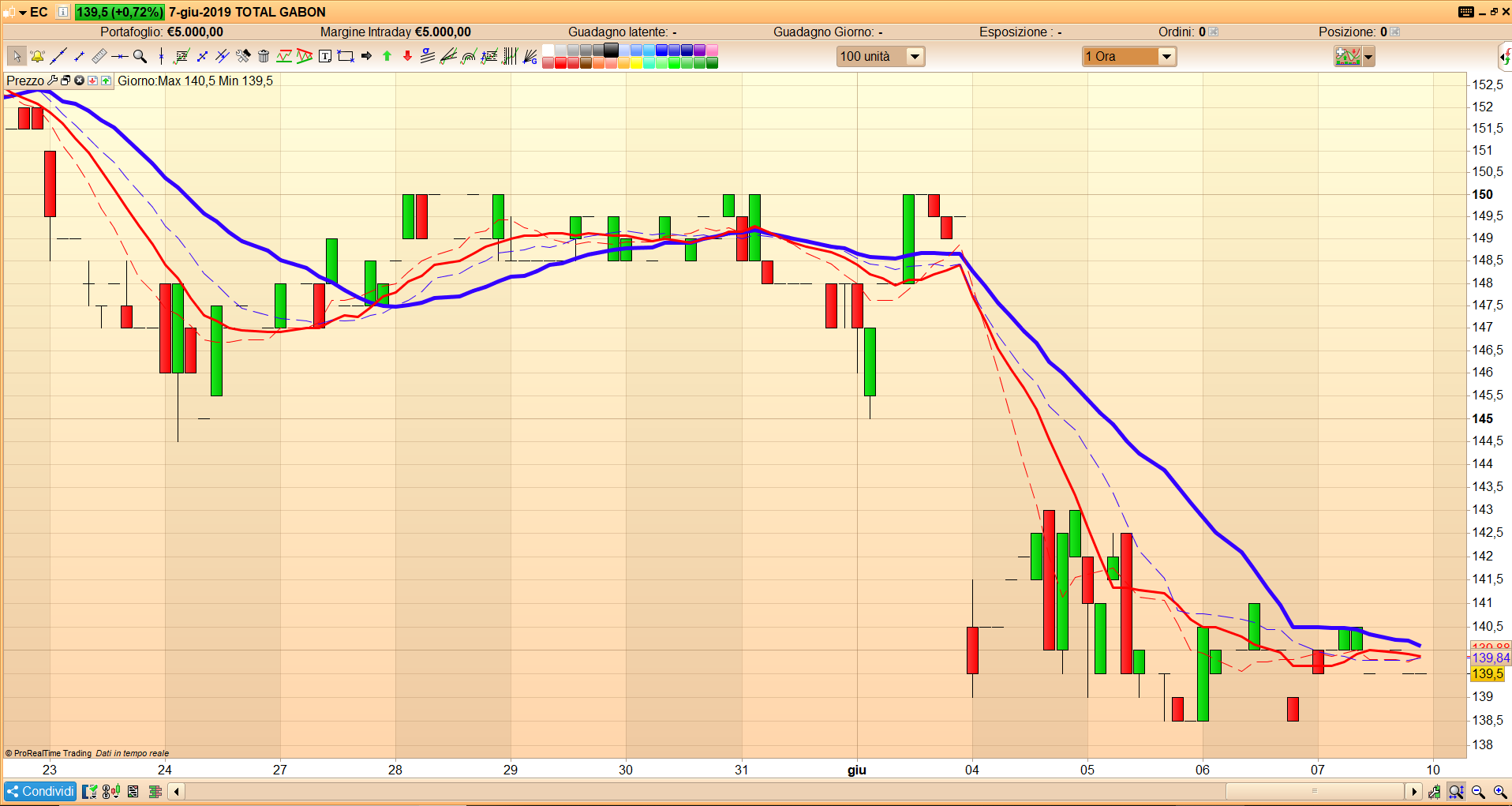Screen dimensions: 1512x806
Task: Click the red-green order book icon
Action: click(x=155, y=791)
